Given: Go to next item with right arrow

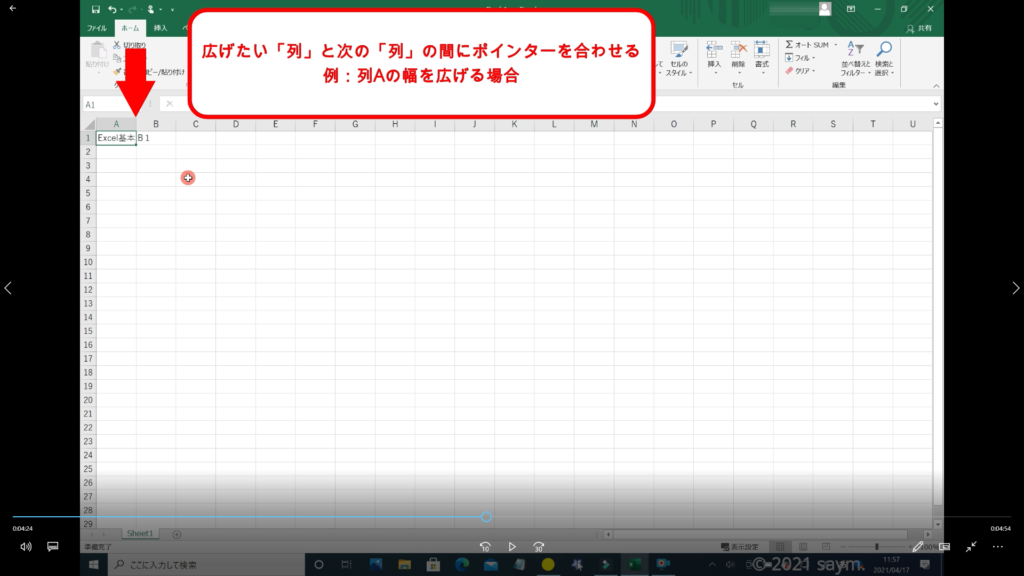Looking at the screenshot, I should pyautogui.click(x=1015, y=288).
